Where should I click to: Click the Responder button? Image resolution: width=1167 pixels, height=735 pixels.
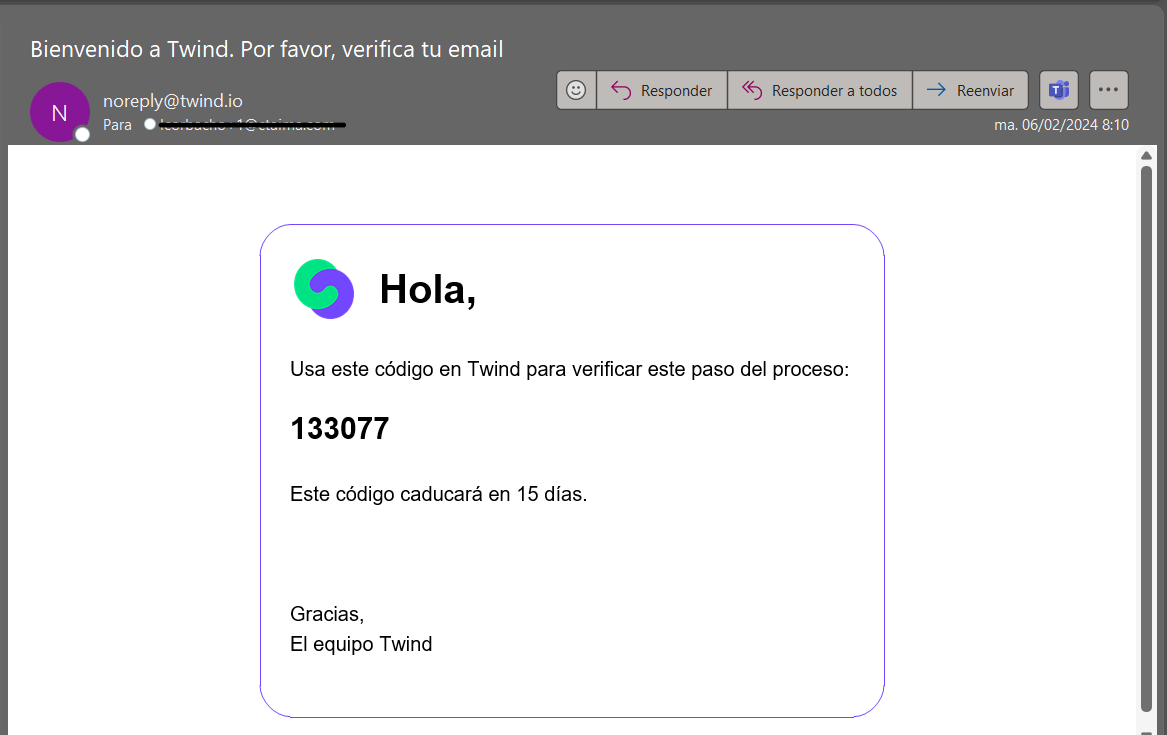point(662,90)
